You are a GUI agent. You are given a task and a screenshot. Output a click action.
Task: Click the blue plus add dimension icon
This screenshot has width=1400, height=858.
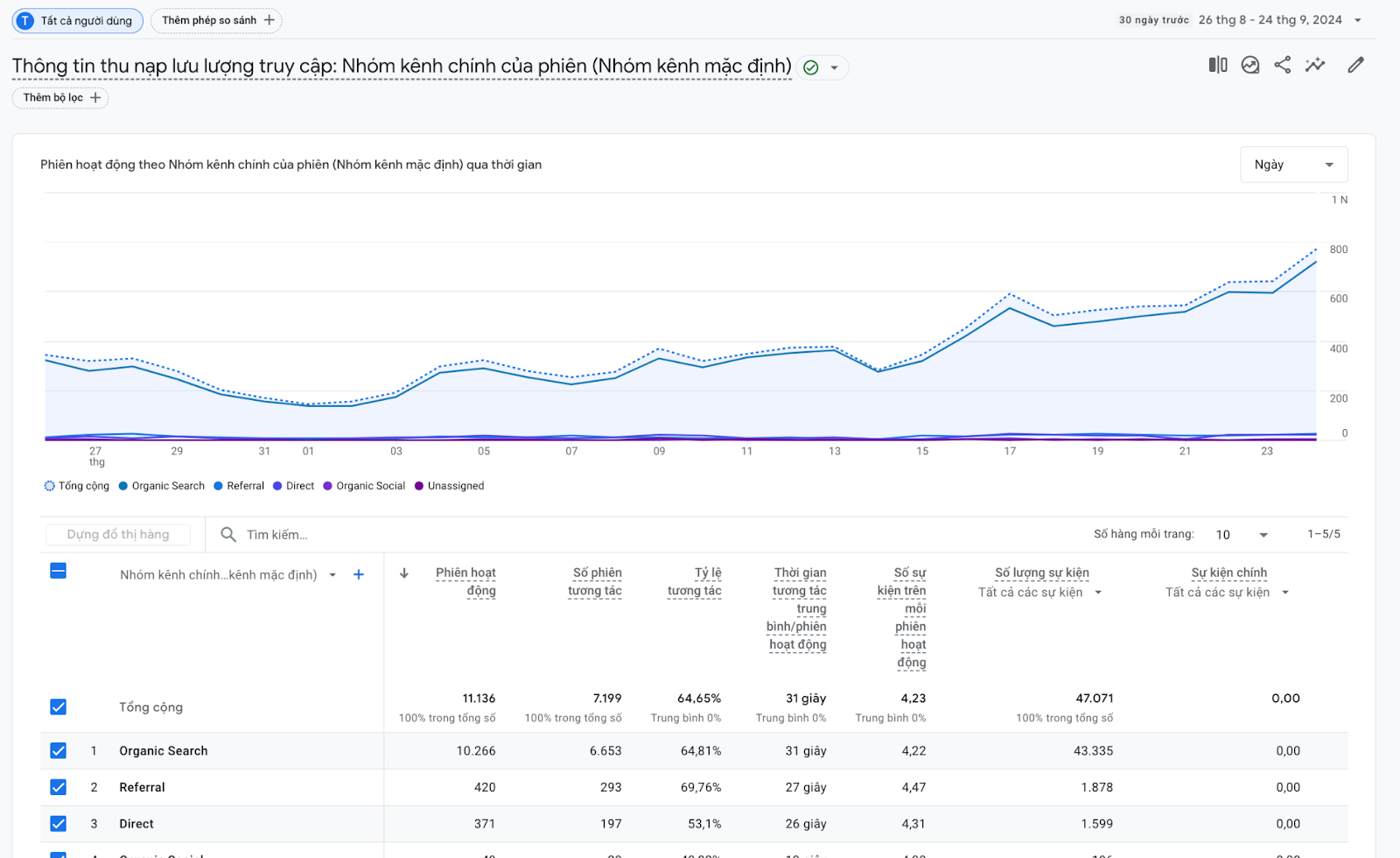click(x=359, y=574)
